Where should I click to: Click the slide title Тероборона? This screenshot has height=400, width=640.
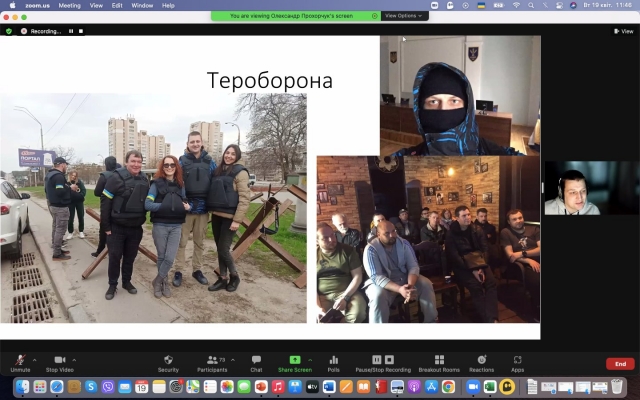(270, 80)
